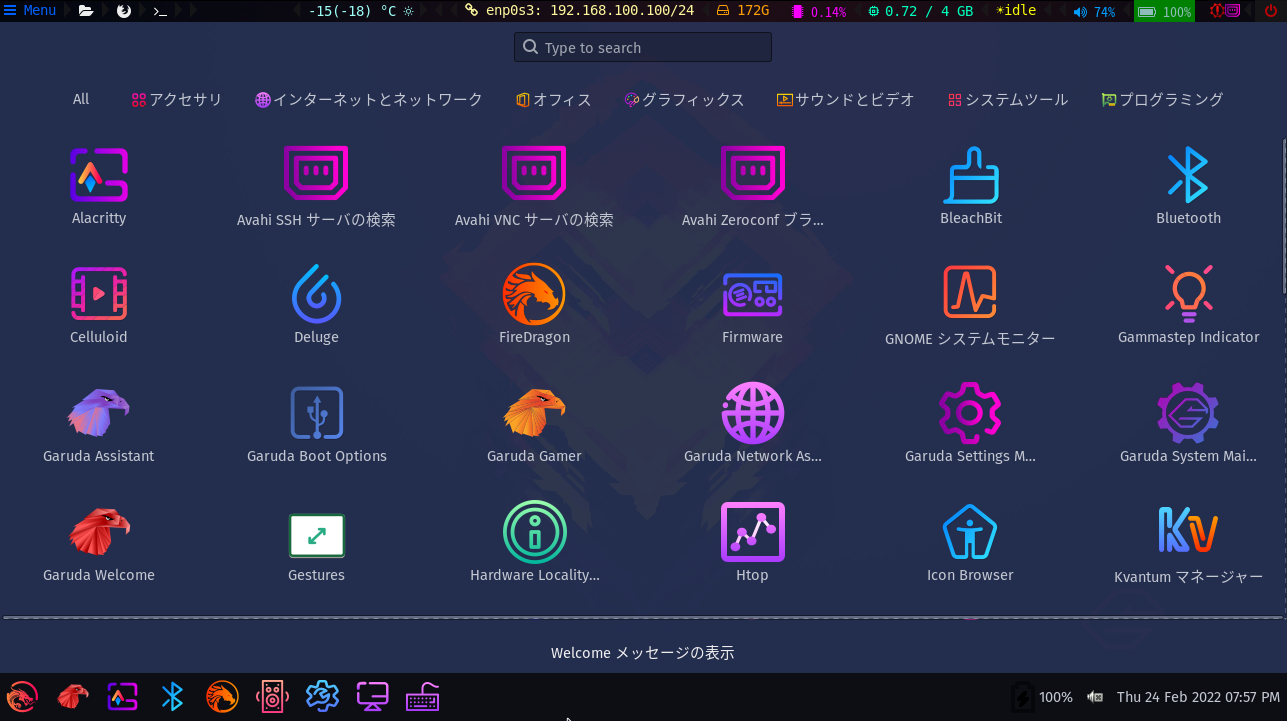Launch the Alacritty terminal app
The width and height of the screenshot is (1287, 721).
99,186
